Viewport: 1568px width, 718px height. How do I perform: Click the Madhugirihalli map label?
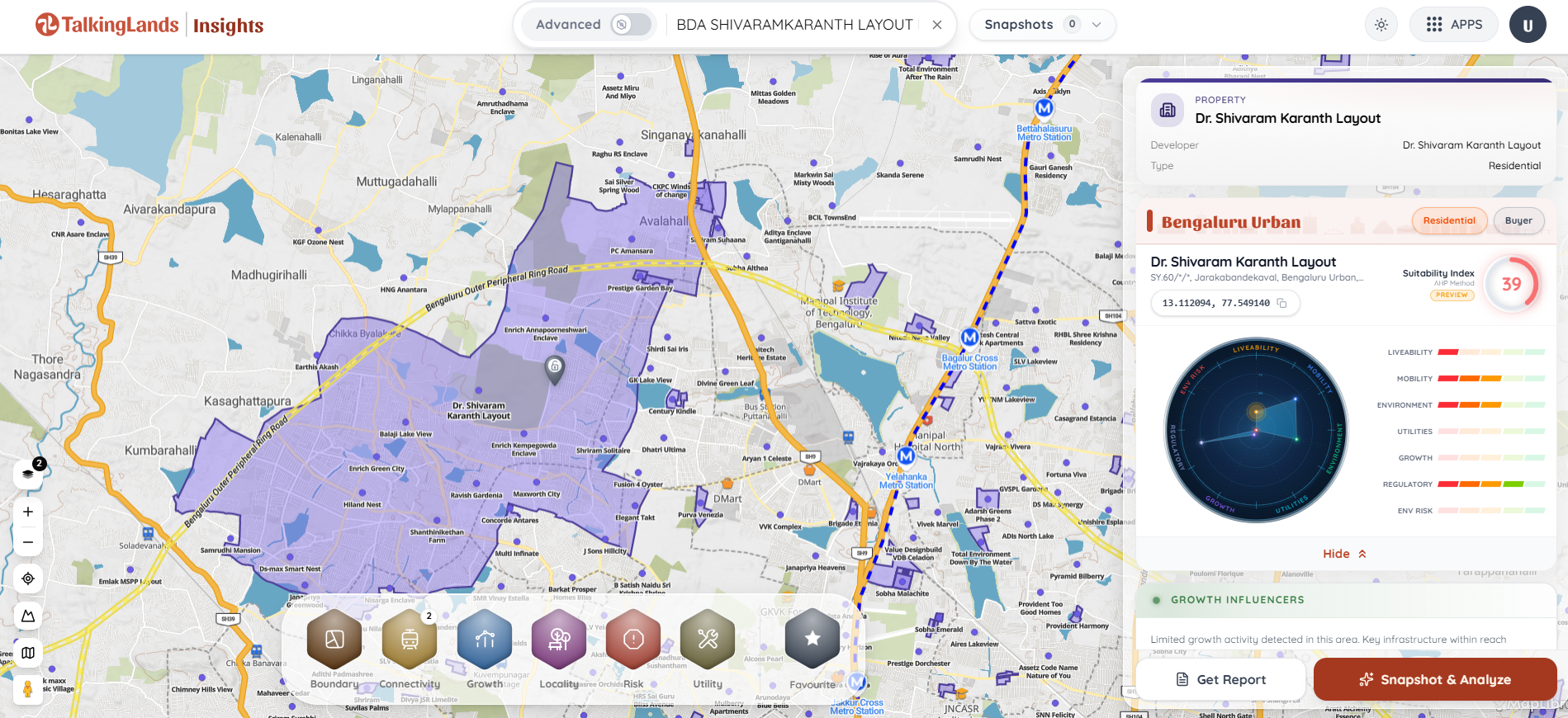tap(269, 275)
